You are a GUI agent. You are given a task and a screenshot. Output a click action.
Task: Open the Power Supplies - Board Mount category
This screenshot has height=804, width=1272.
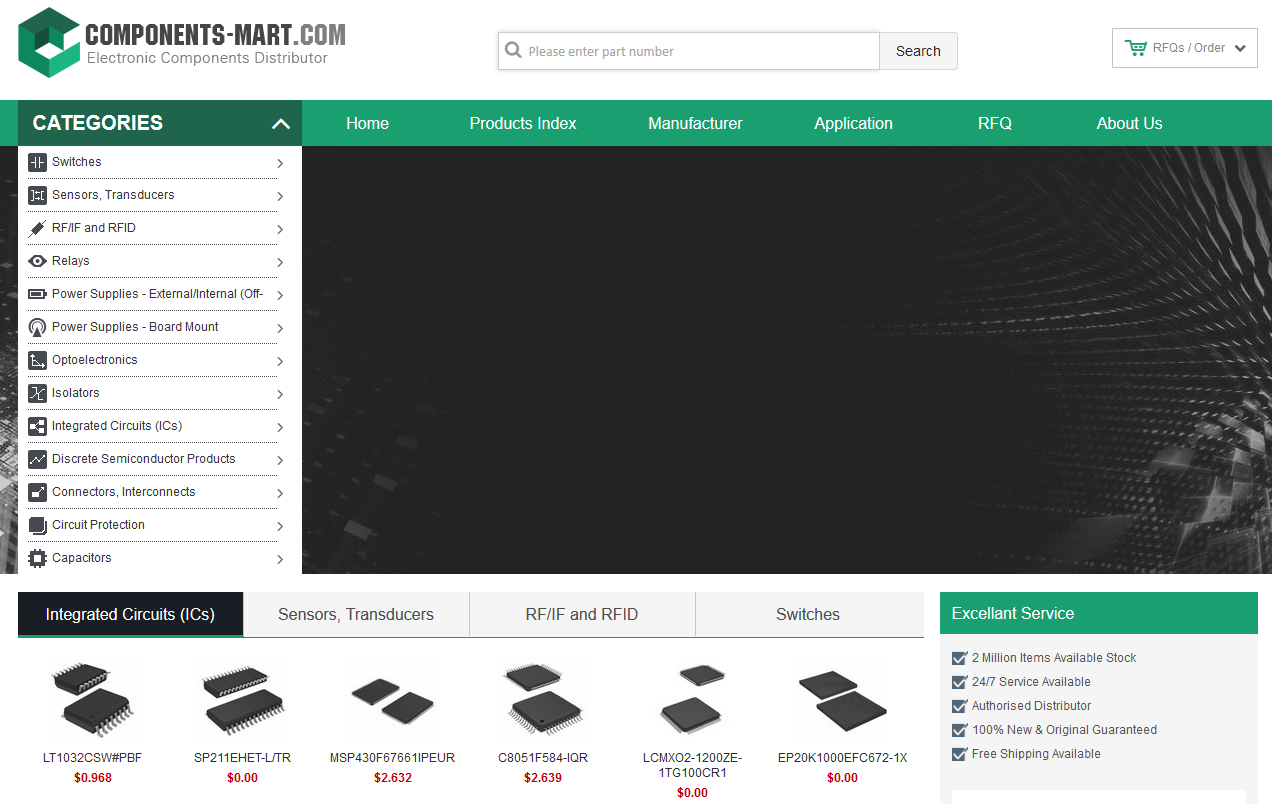pyautogui.click(x=135, y=327)
